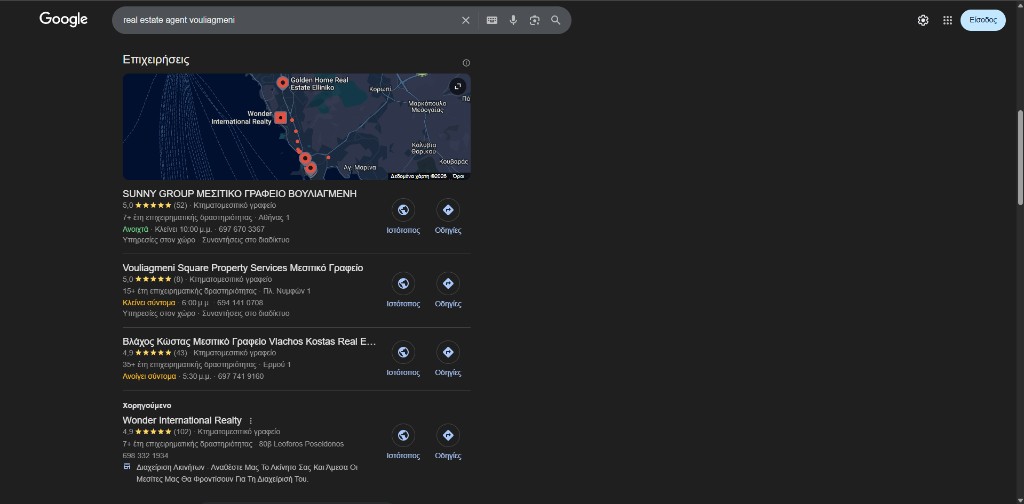Open Vouliagmeni Square Property Services listing title
This screenshot has height=504, width=1024.
point(243,268)
